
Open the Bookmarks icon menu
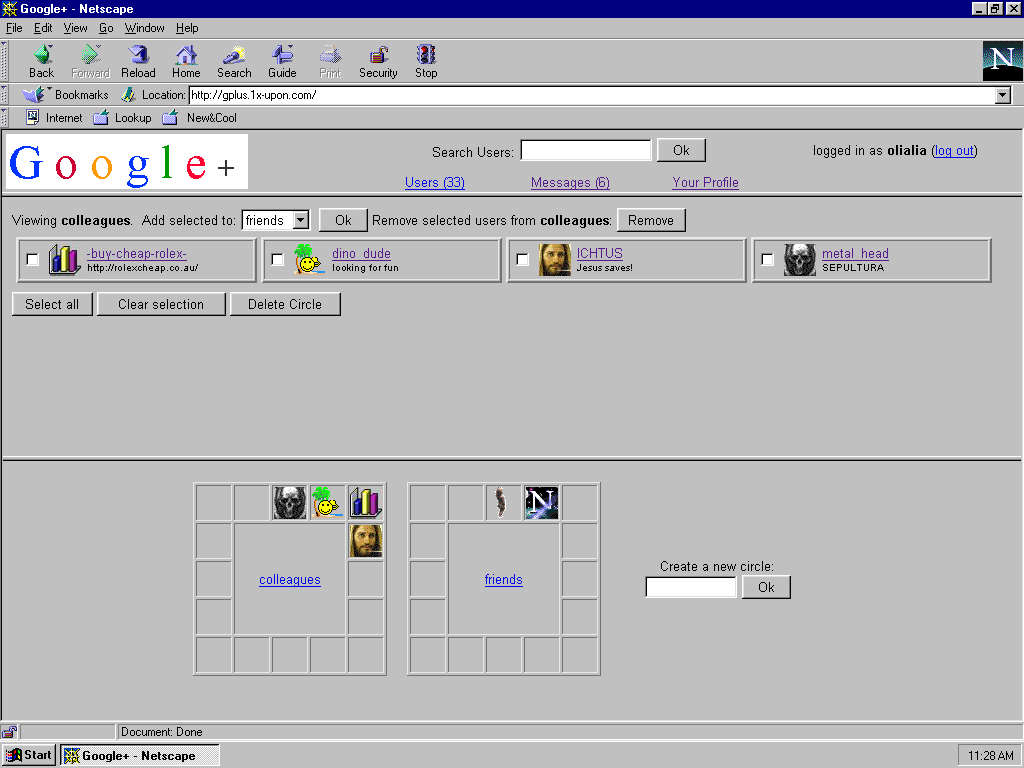point(36,95)
